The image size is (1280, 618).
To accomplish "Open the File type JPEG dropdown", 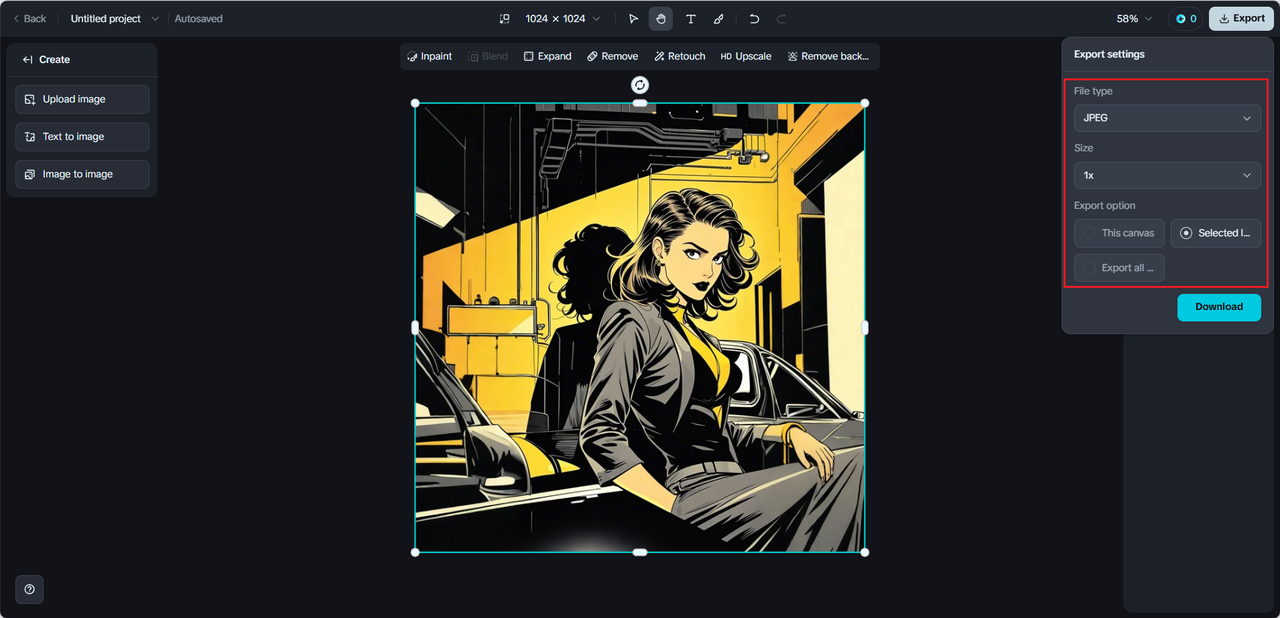I will tap(1167, 118).
